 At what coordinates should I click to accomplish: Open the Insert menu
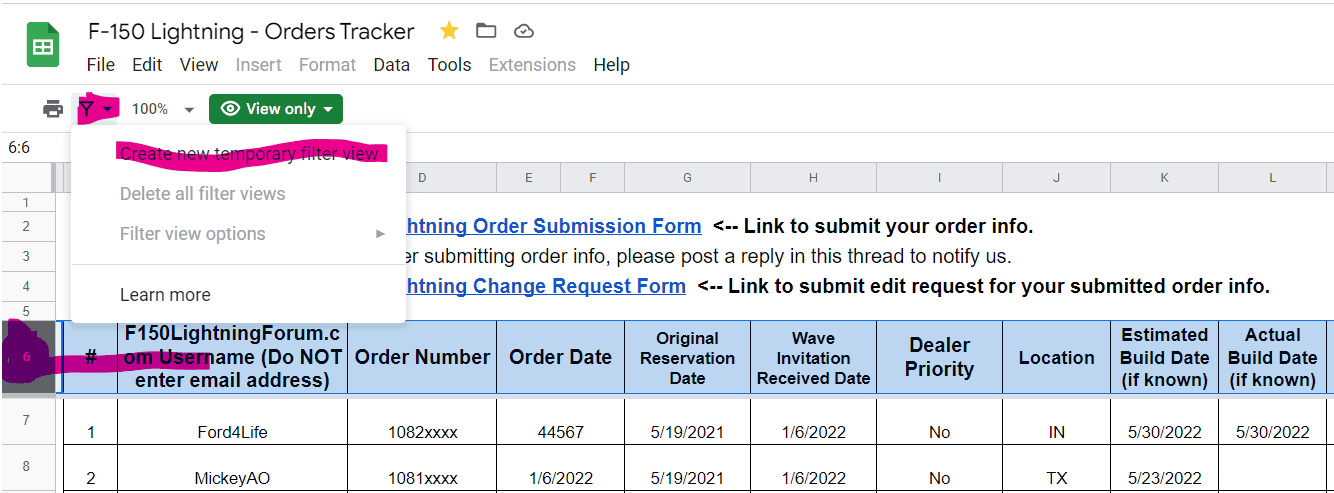[259, 65]
